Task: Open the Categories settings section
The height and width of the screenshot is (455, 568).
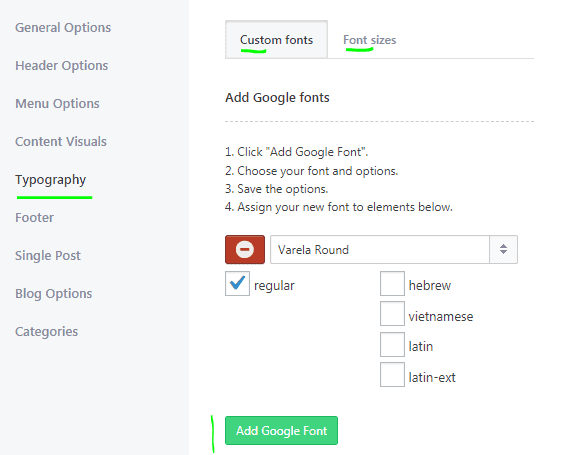Action: point(46,332)
